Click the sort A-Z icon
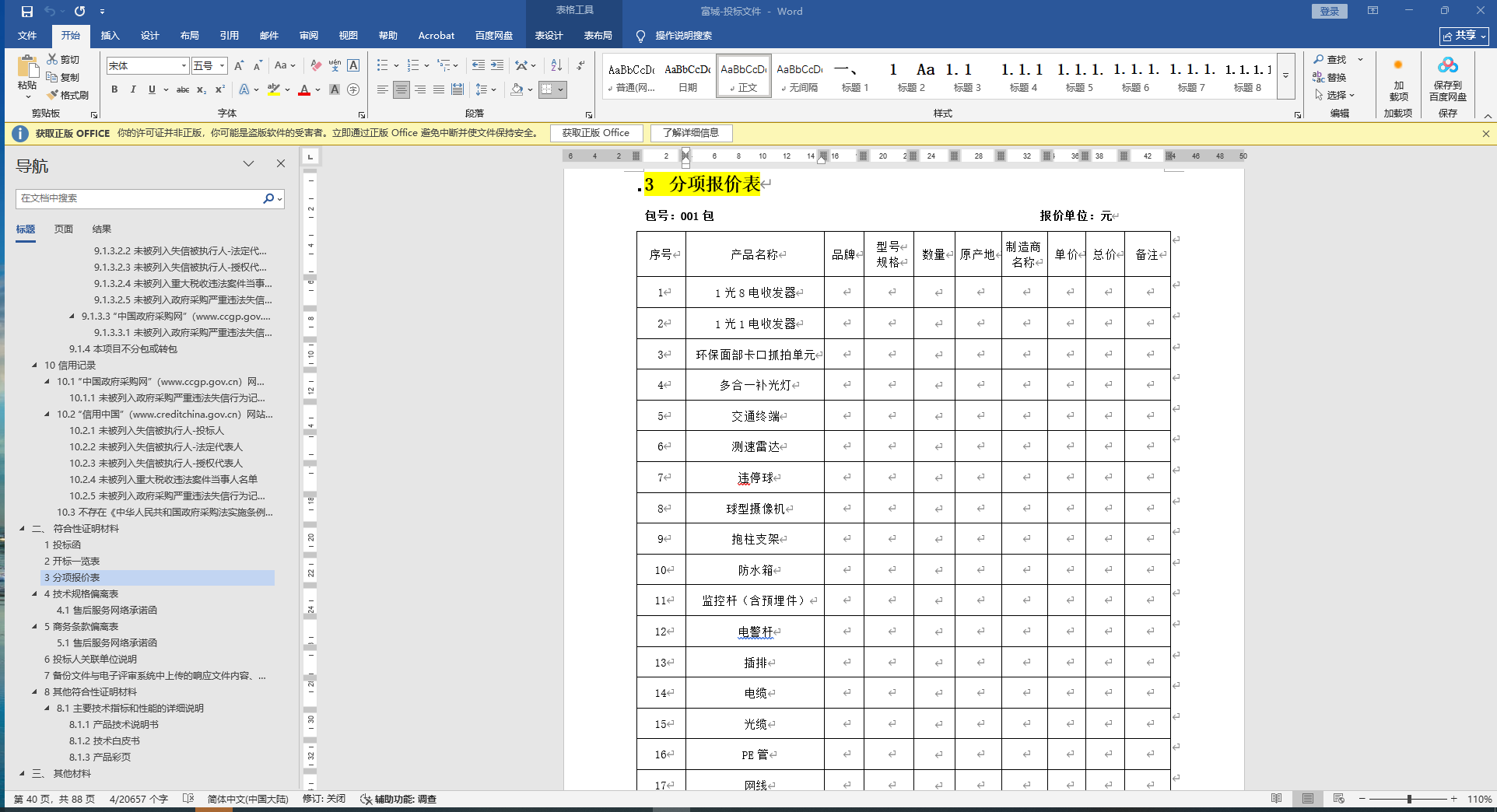The image size is (1497, 812). point(556,65)
